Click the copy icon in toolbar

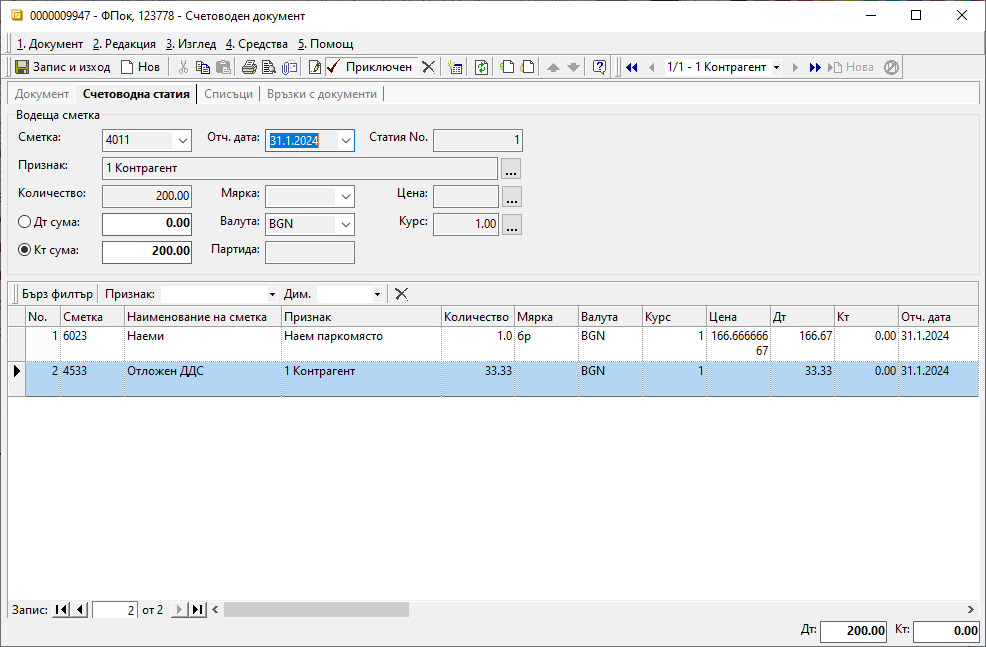[203, 67]
